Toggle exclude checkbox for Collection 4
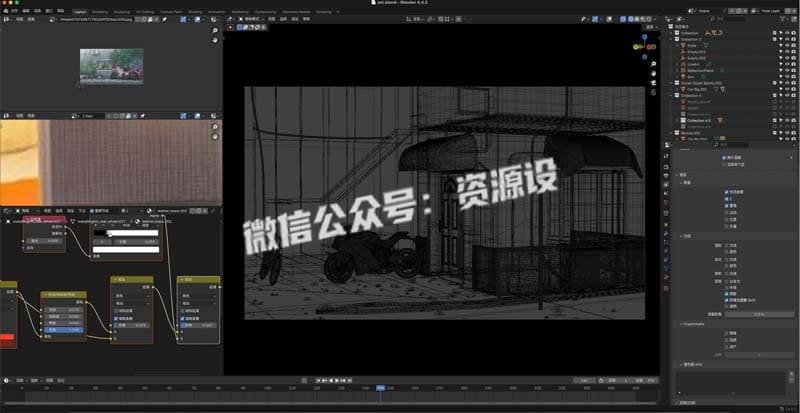The width and height of the screenshot is (800, 413). pyautogui.click(x=774, y=95)
